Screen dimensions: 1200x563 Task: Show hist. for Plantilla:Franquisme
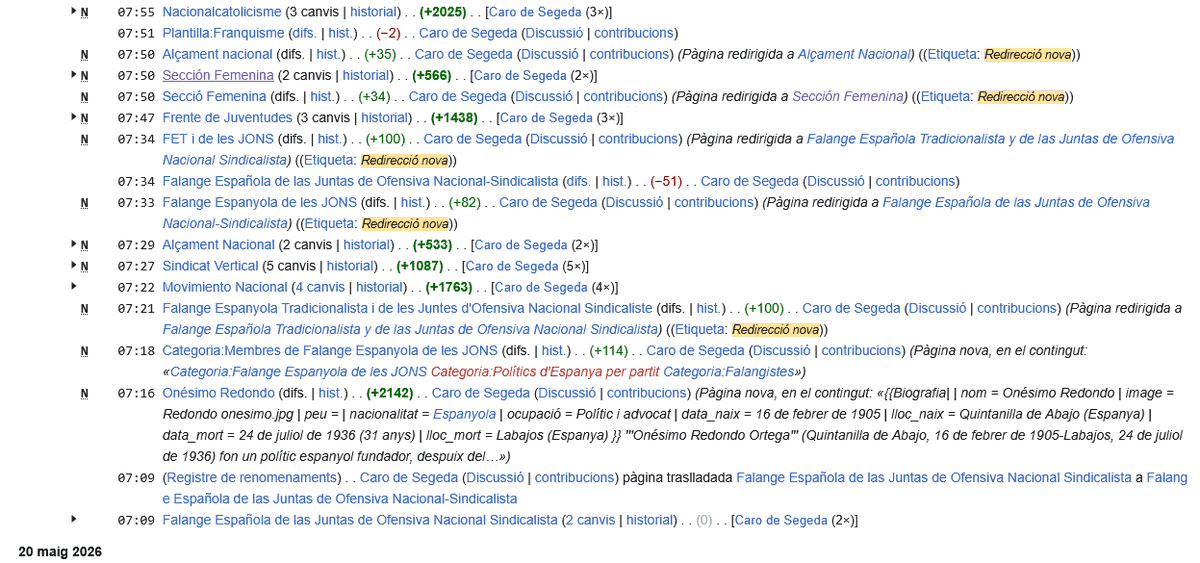click(x=341, y=33)
